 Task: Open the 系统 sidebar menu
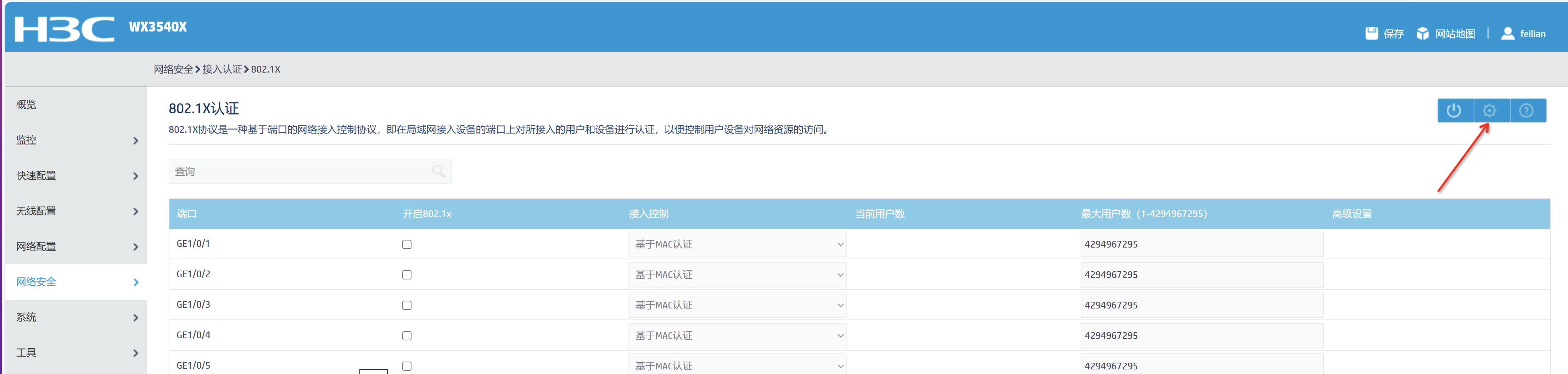pyautogui.click(x=75, y=317)
